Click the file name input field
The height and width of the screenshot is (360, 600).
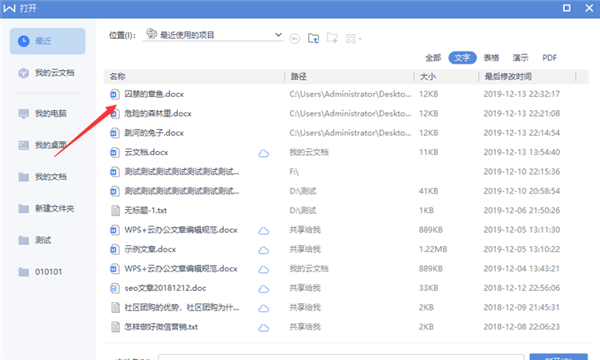pyautogui.click(x=341, y=357)
